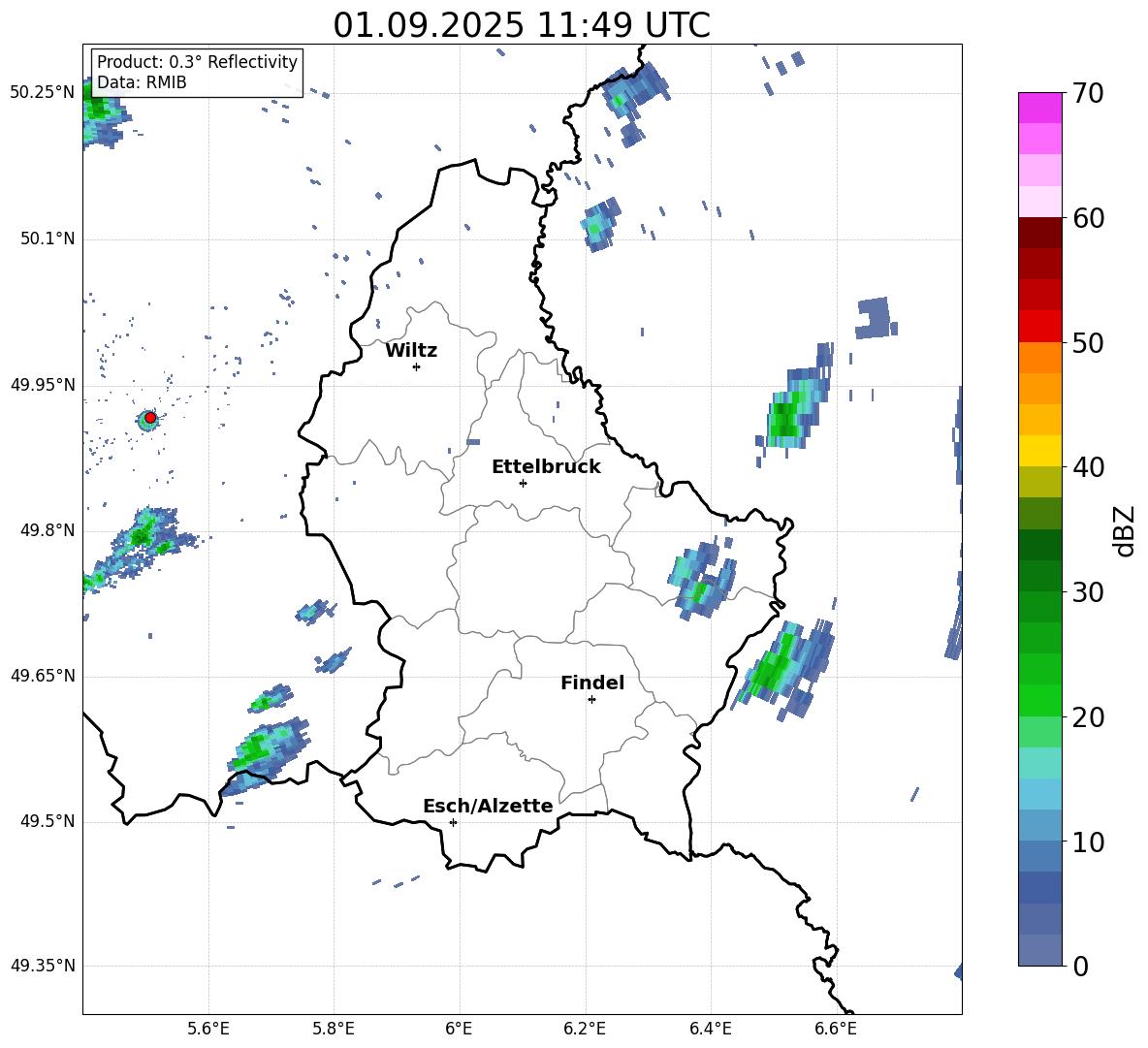Click the Wiltz station cross marker
The width and height of the screenshot is (1148, 1048).
click(x=416, y=366)
